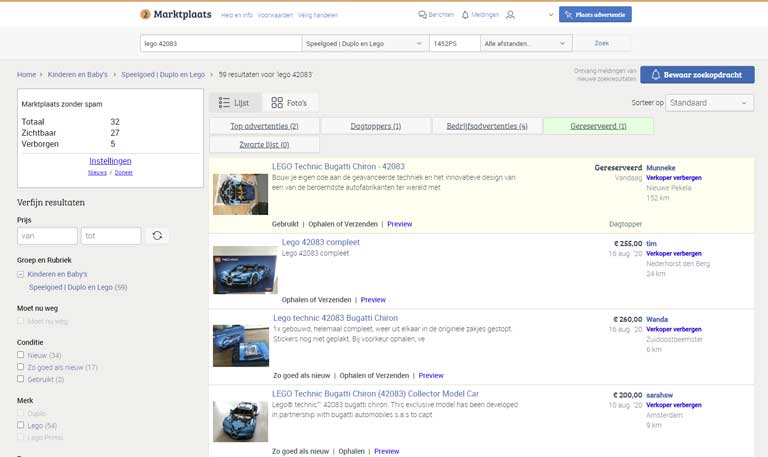
Task: Click the Plaats advertentie button
Action: pos(595,15)
